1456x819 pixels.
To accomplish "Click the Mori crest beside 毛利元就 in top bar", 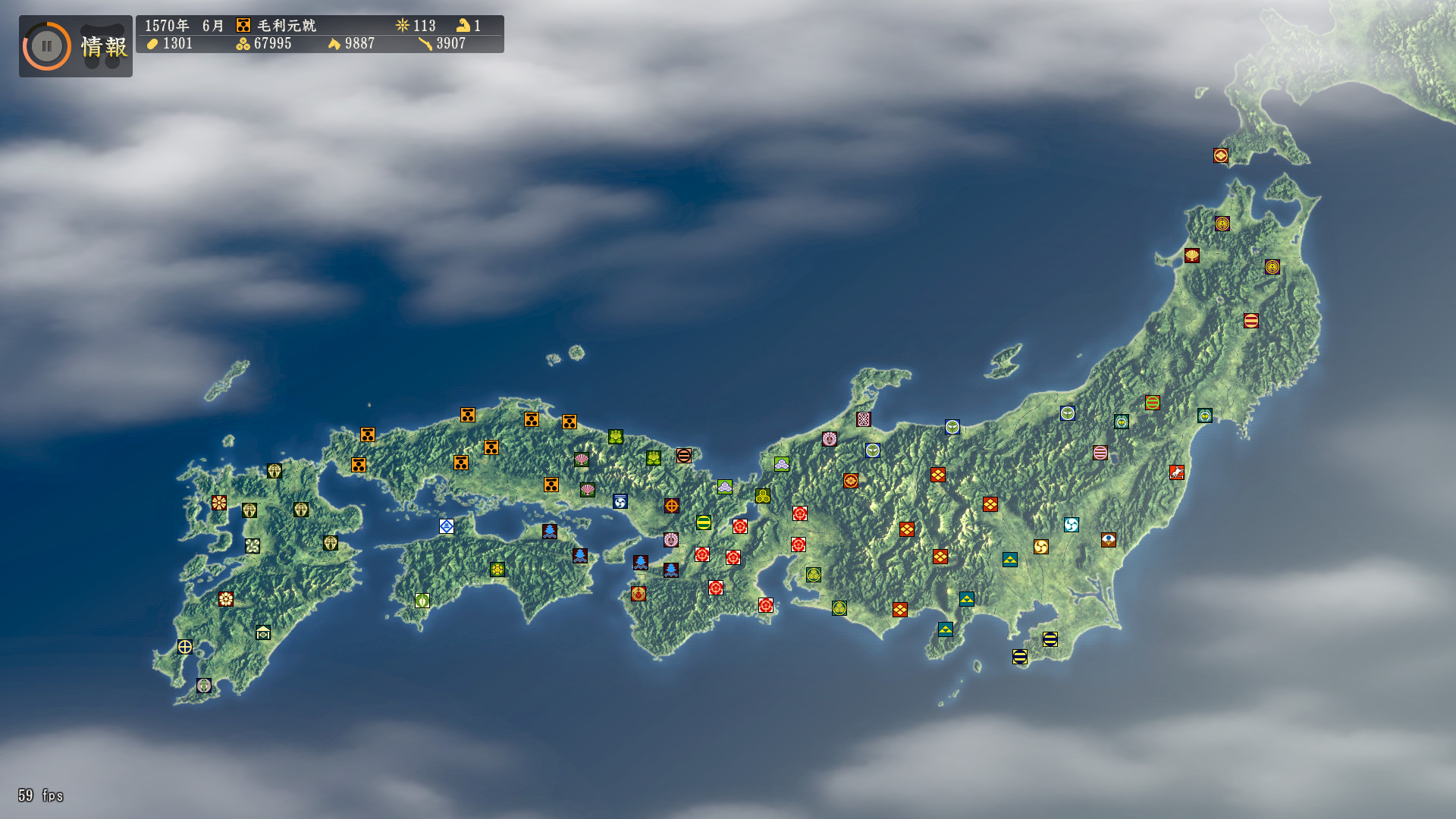I will 243,25.
